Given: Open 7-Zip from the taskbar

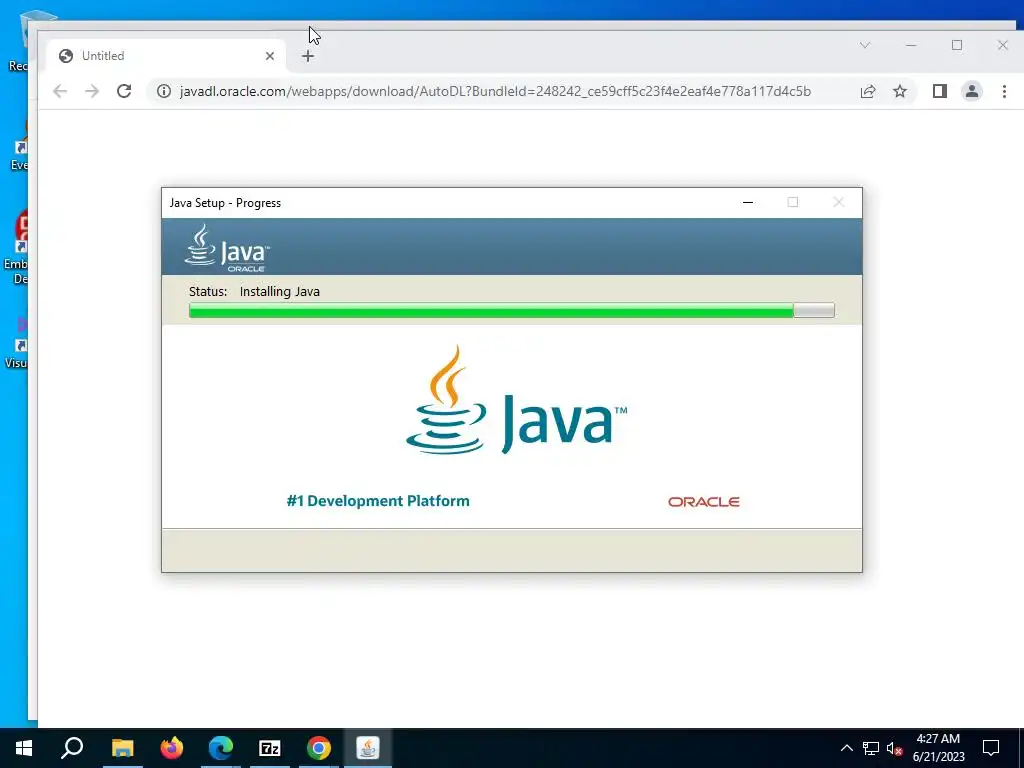Looking at the screenshot, I should pos(270,748).
